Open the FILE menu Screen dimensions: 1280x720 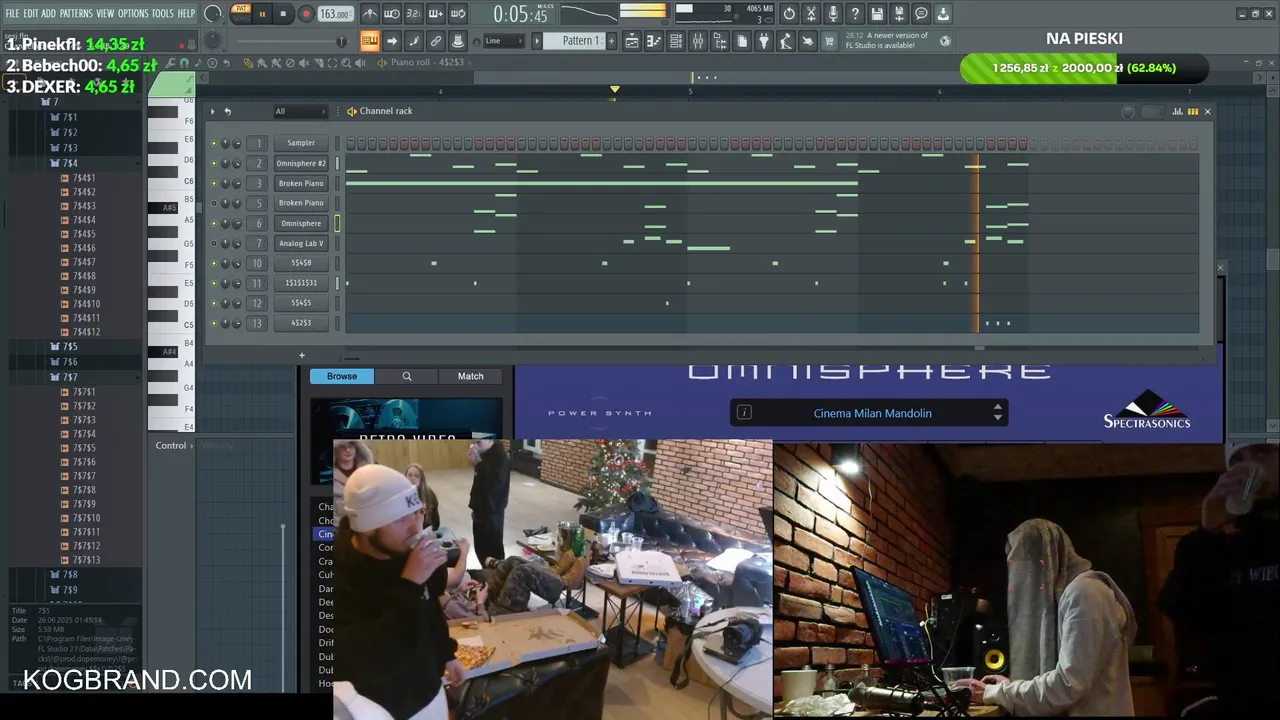click(x=12, y=13)
